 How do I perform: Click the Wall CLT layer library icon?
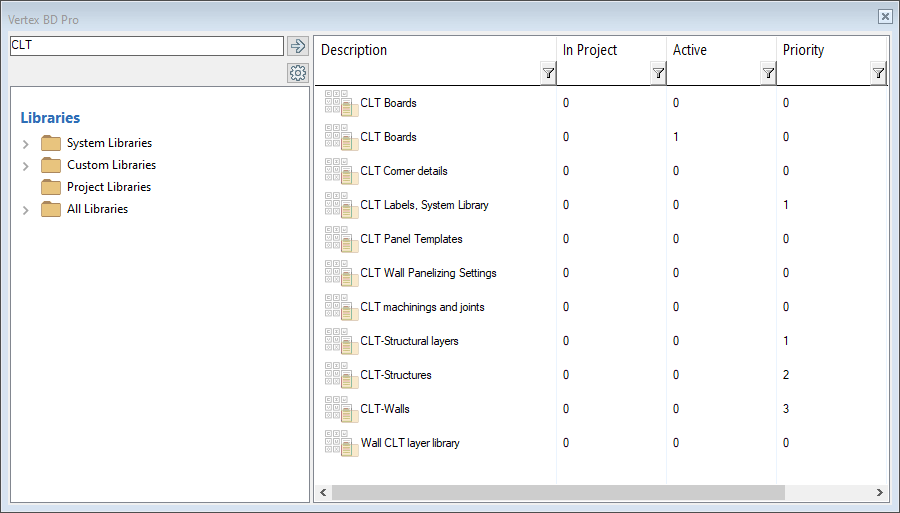pos(341,443)
